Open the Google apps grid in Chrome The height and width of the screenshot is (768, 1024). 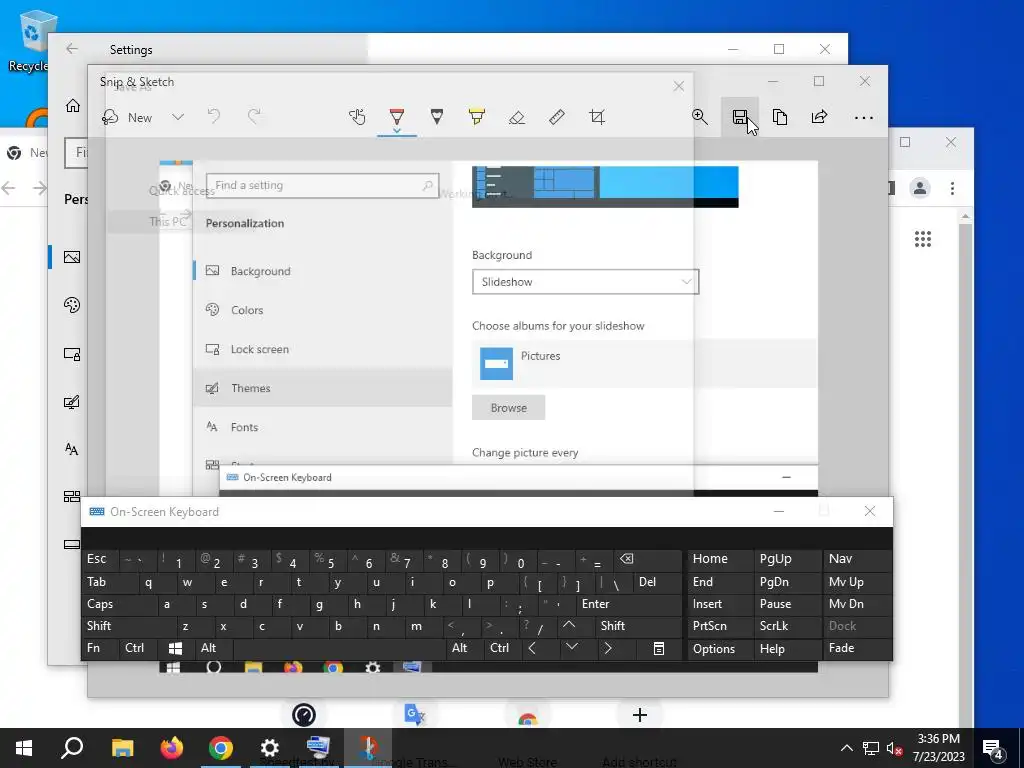pyautogui.click(x=923, y=239)
